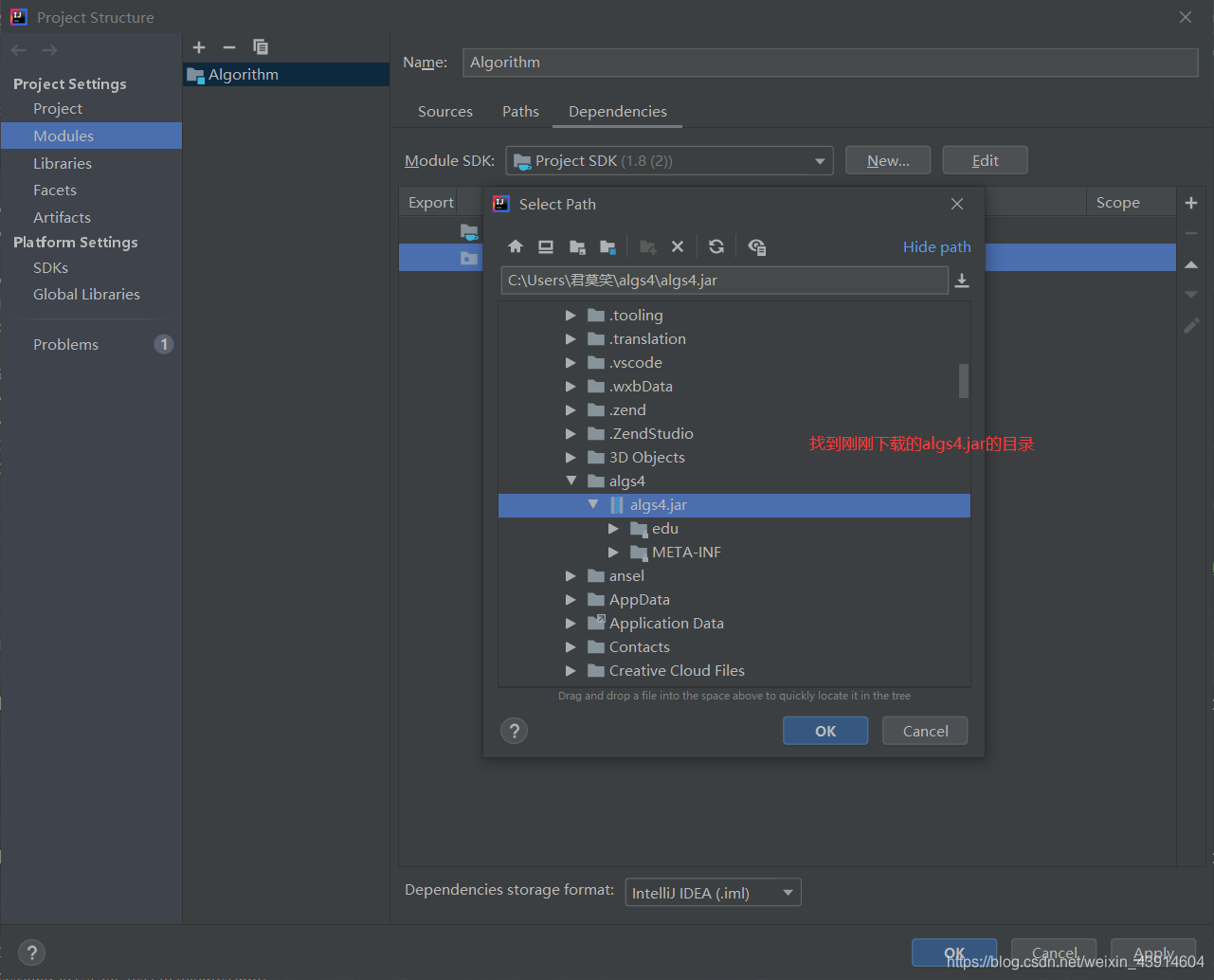Click the copy module icon

point(261,47)
